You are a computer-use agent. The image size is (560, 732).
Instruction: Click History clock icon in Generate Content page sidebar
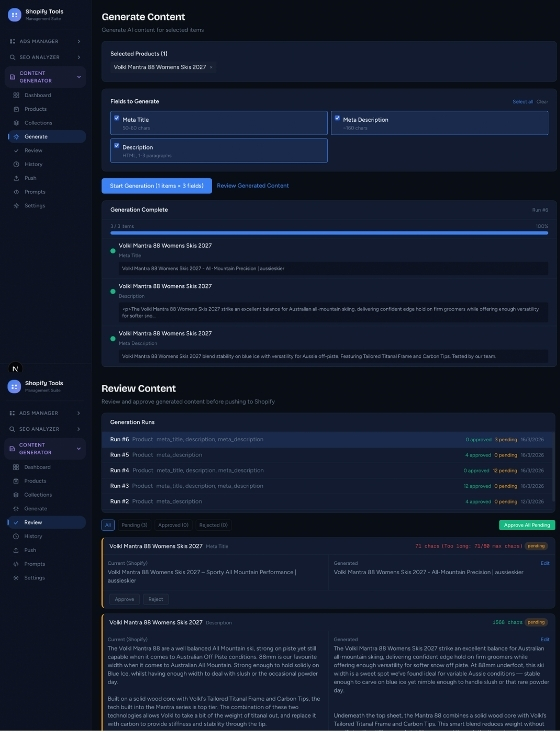(16, 164)
